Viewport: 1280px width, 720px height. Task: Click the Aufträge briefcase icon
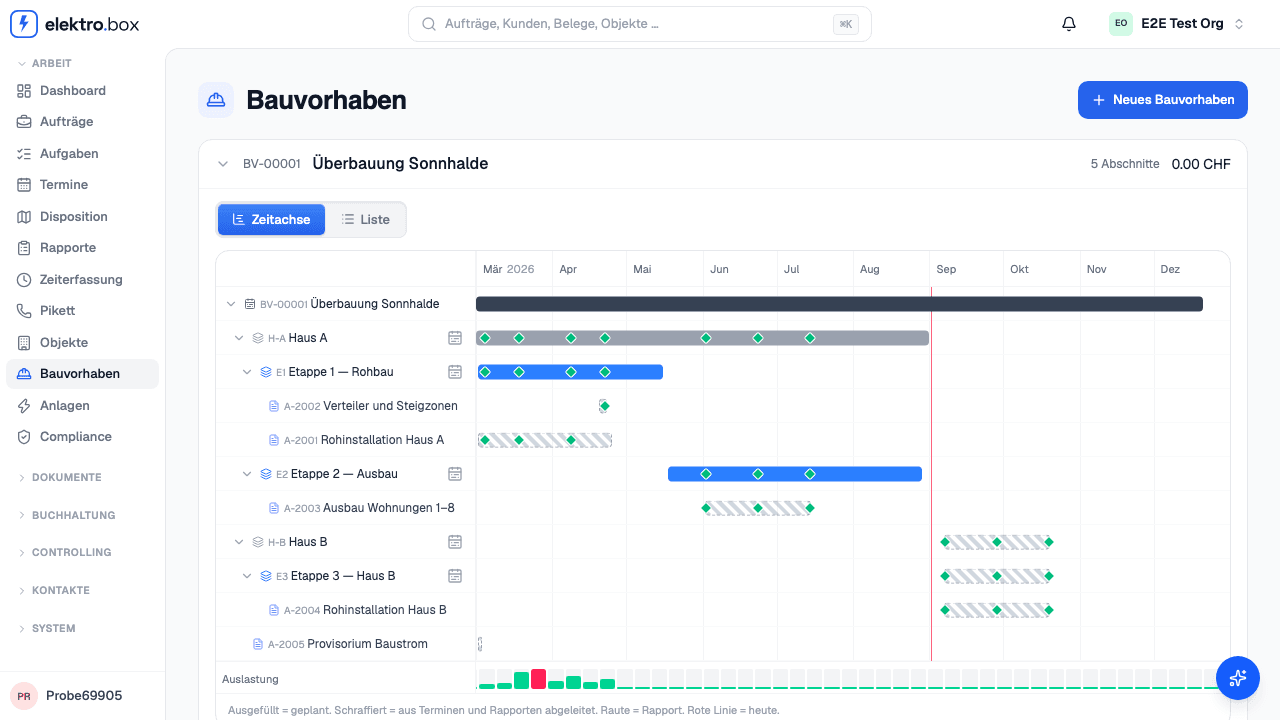pyautogui.click(x=24, y=122)
